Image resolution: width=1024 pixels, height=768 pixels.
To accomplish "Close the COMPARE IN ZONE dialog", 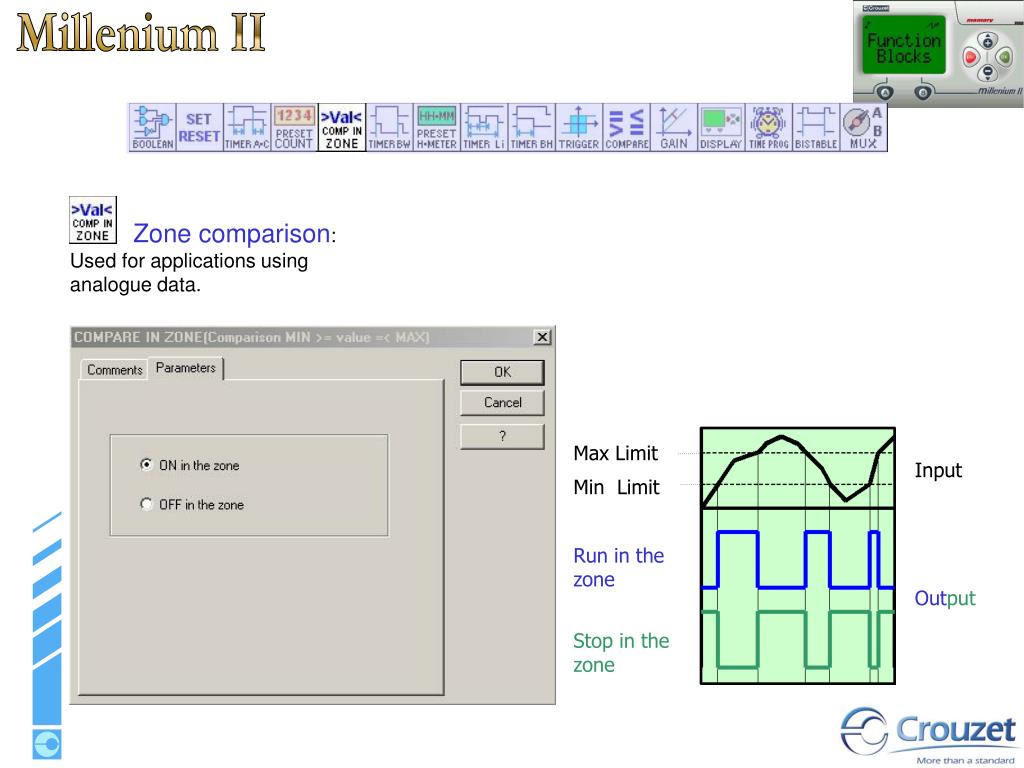I will (542, 337).
